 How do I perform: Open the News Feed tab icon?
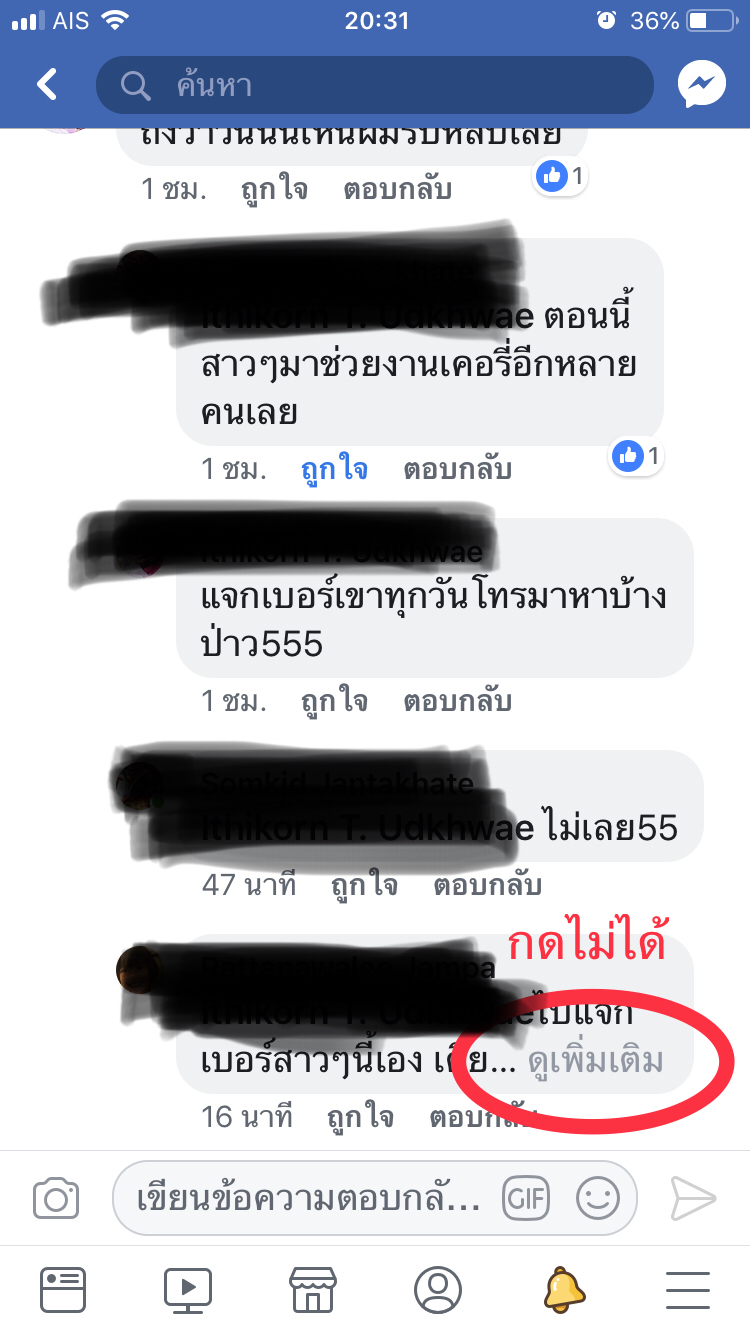pyautogui.click(x=63, y=1290)
